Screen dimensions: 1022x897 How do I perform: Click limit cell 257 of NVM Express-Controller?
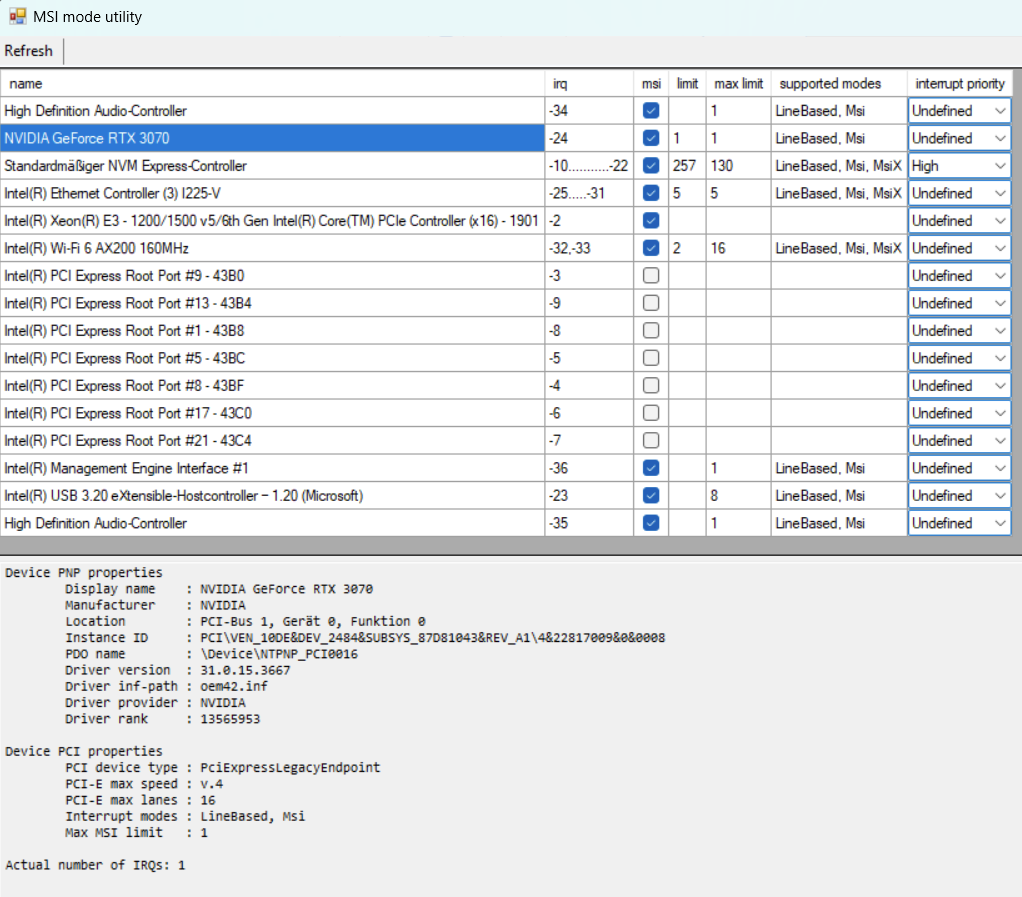[687, 166]
